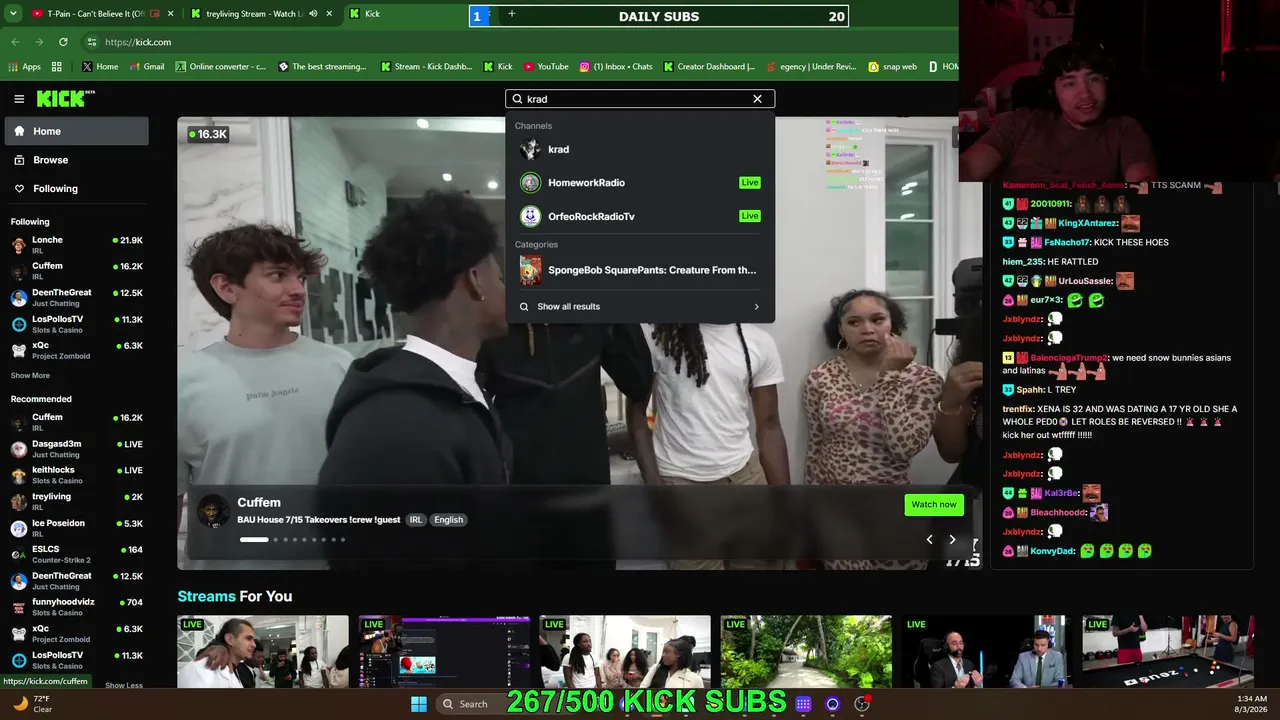The width and height of the screenshot is (1280, 720).
Task: Expand the Following list with Show More
Action: click(30, 376)
